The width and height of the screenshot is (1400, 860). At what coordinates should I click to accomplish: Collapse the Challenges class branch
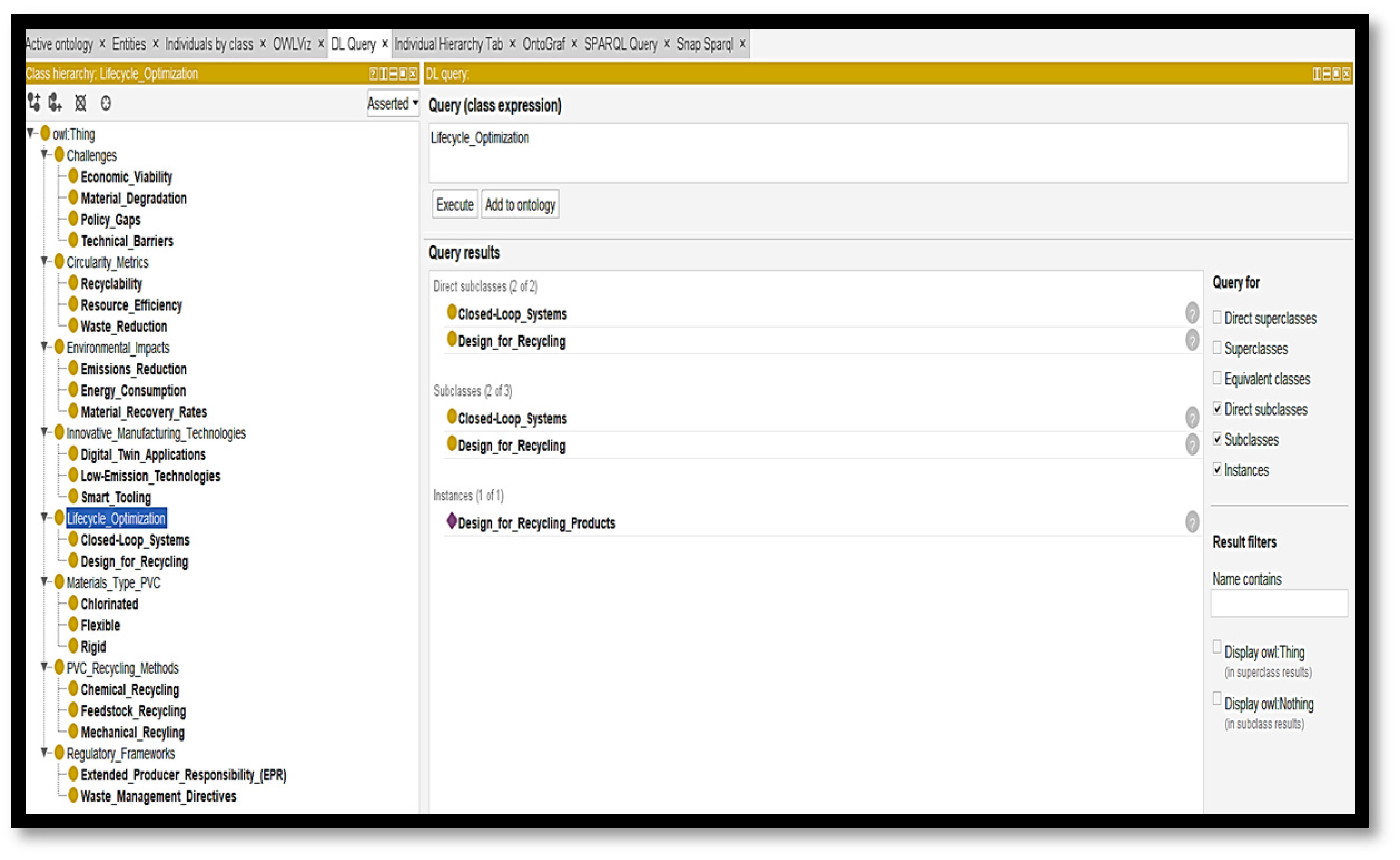click(x=44, y=155)
